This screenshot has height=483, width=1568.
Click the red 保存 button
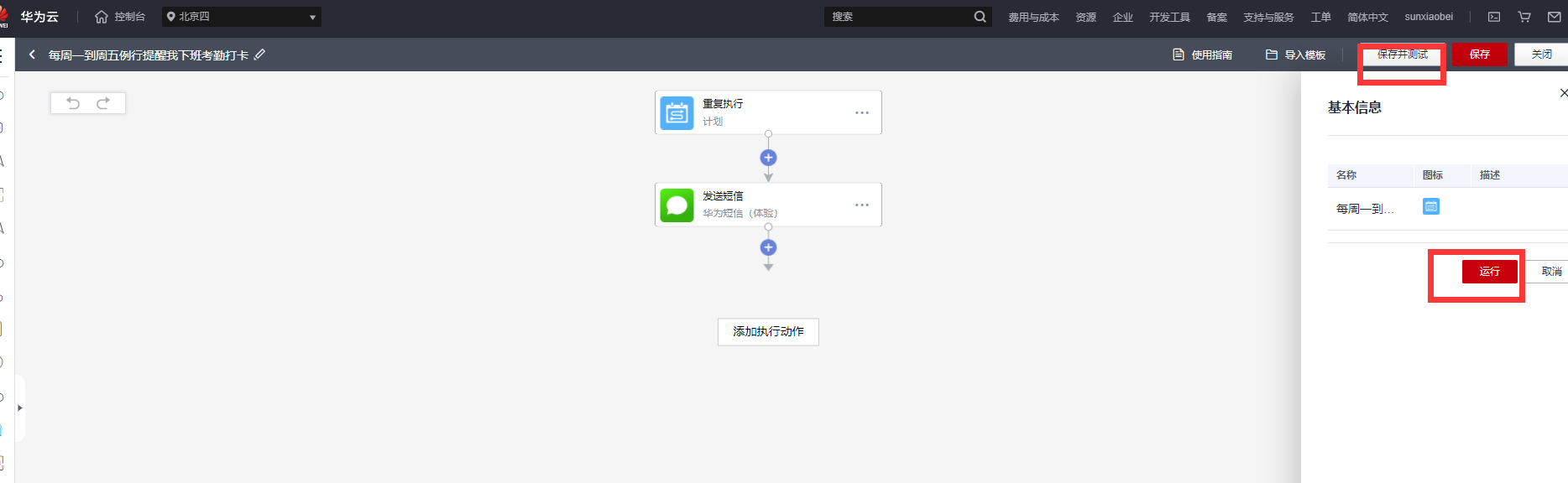(1480, 55)
